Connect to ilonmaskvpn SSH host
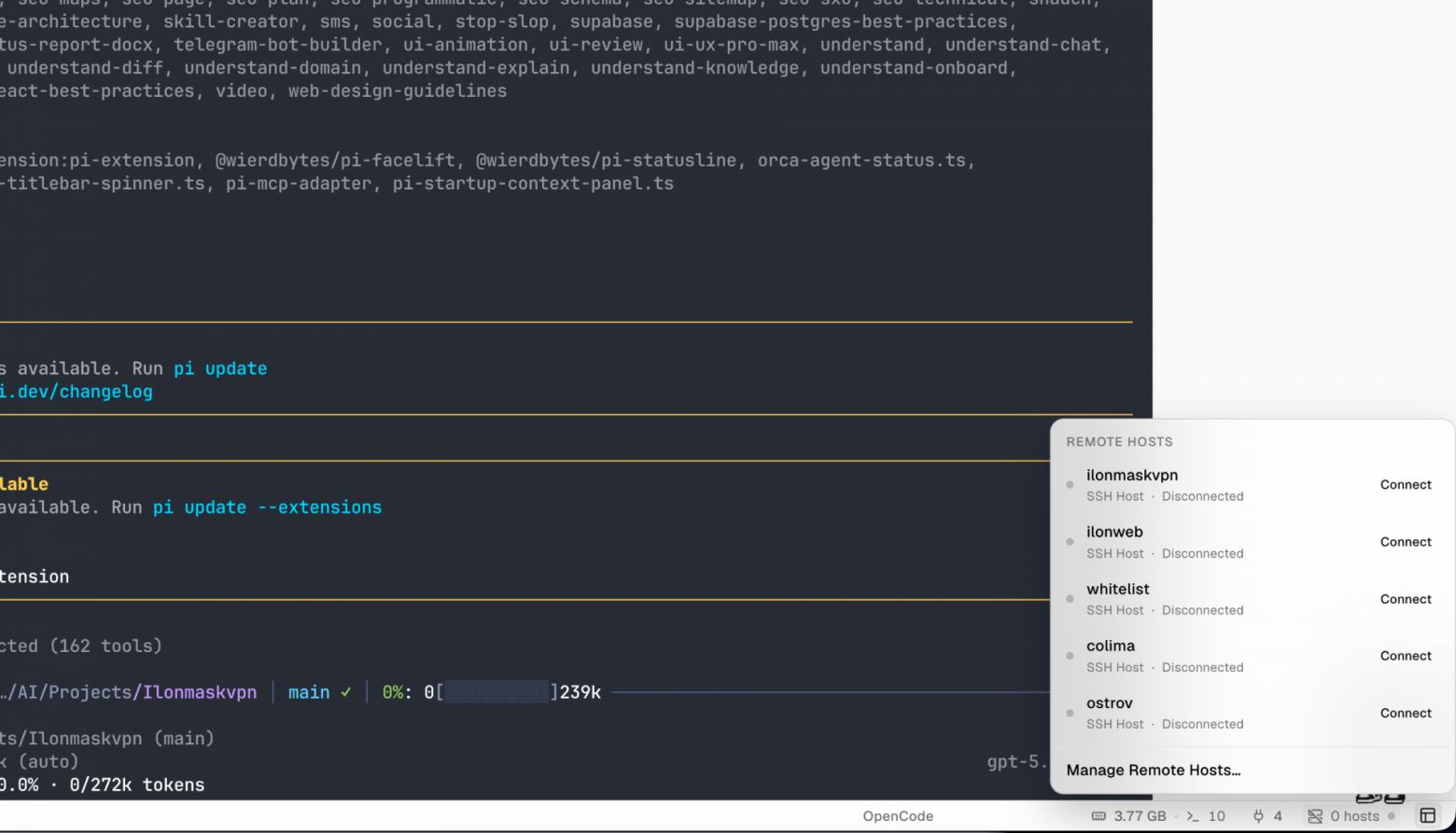 coord(1406,485)
